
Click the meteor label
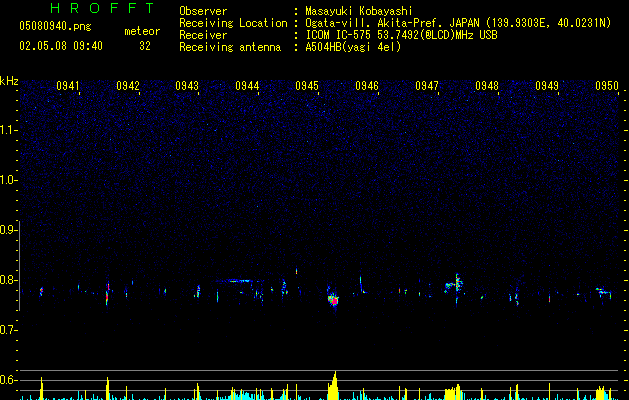(142, 31)
